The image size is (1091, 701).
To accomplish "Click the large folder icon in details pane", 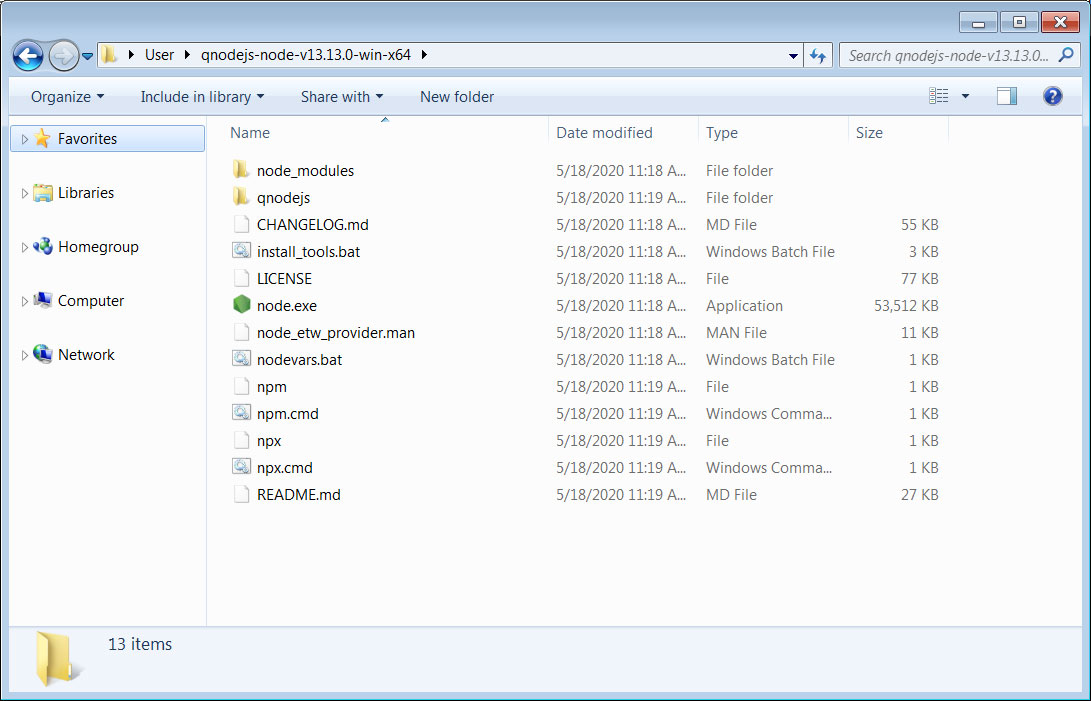I will click(x=56, y=657).
